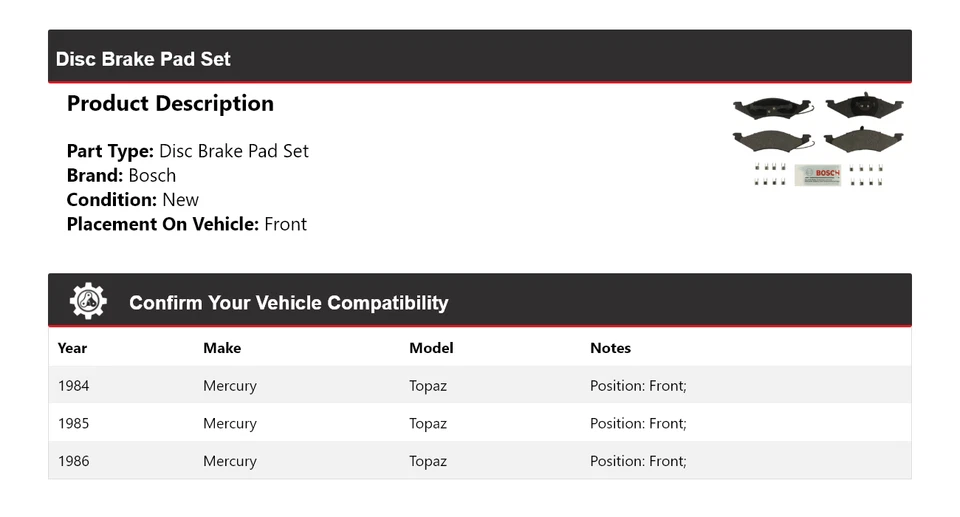960x517 pixels.
Task: Click the Condition: New line
Action: [x=133, y=199]
